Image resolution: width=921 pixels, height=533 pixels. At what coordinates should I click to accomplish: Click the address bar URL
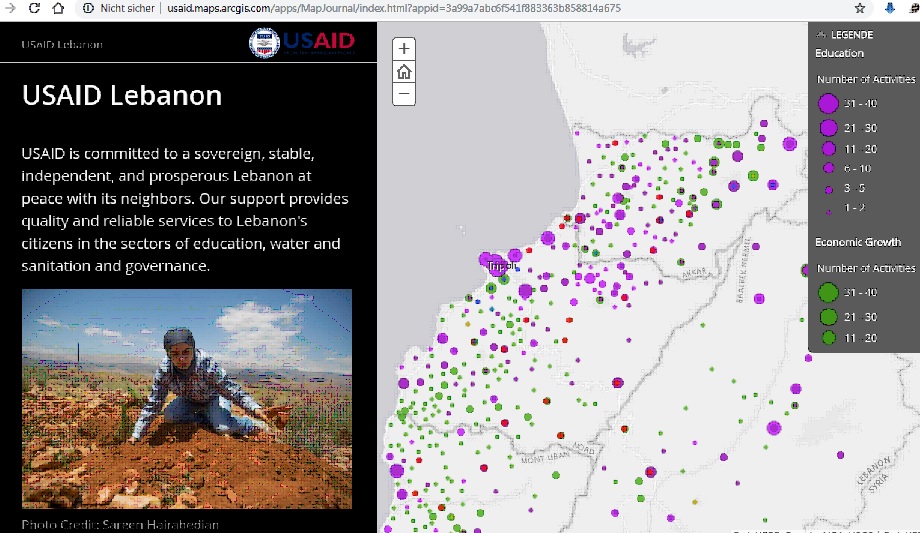(394, 8)
